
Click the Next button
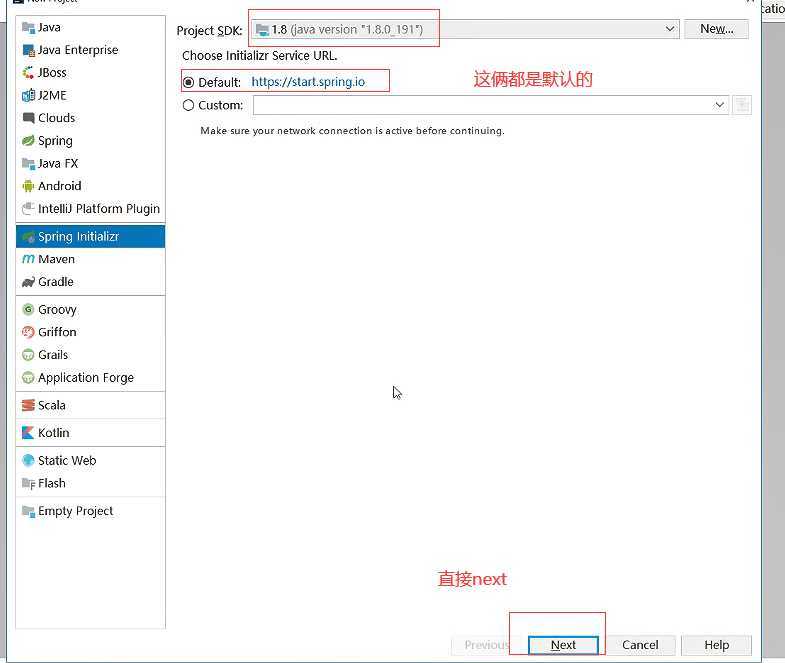pos(563,645)
